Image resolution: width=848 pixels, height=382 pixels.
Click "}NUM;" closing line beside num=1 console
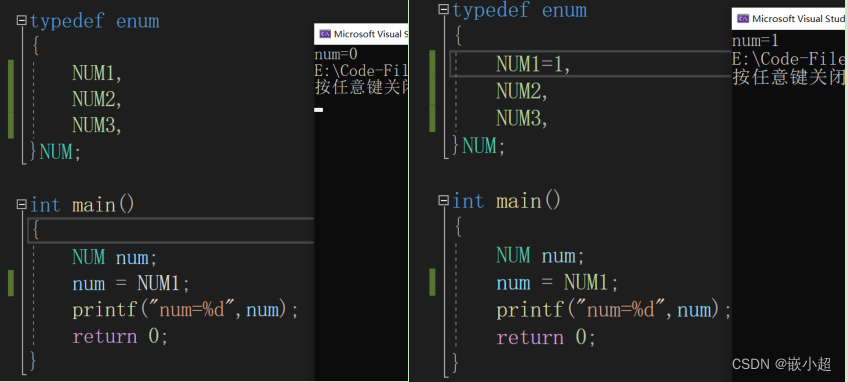(479, 146)
